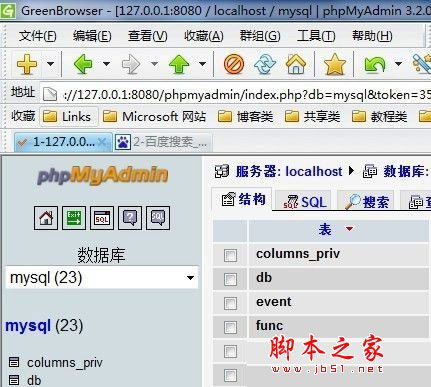Viewport: 431px width, 387px height.
Task: Click the mysql (23) link in sidebar
Action: click(44, 325)
